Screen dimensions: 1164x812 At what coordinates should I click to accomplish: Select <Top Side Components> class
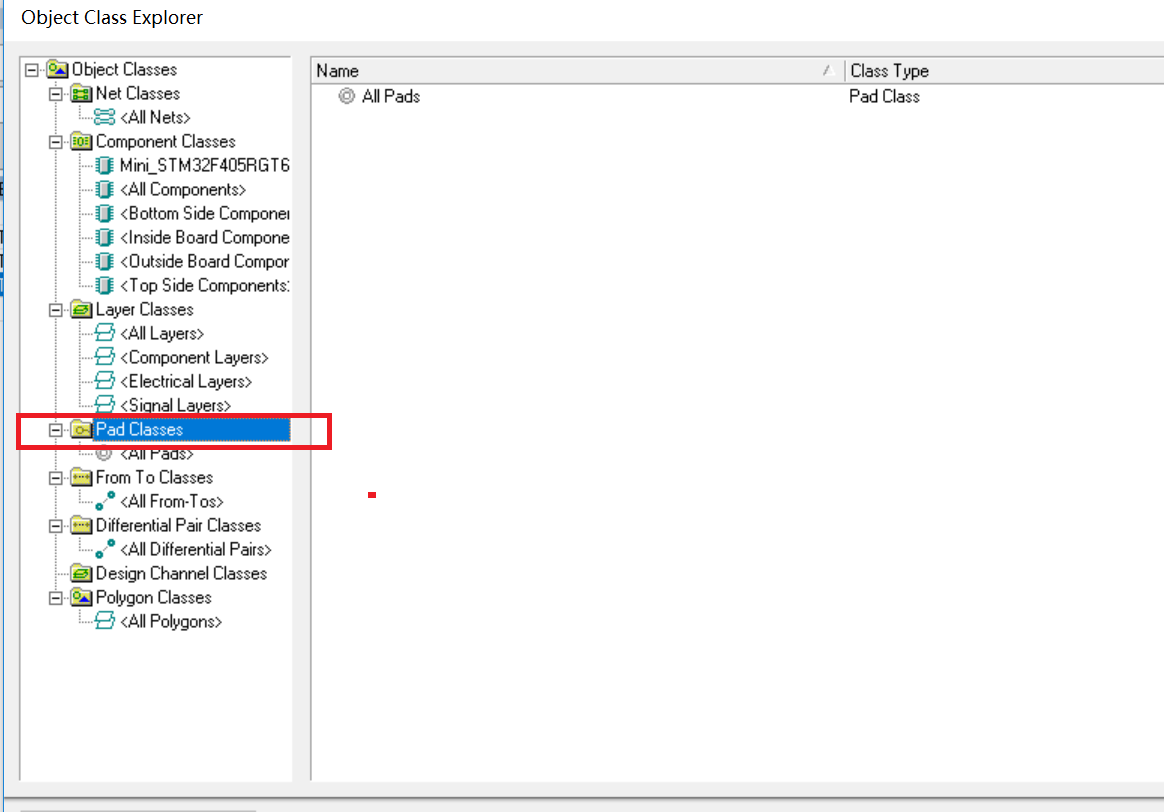tap(204, 286)
